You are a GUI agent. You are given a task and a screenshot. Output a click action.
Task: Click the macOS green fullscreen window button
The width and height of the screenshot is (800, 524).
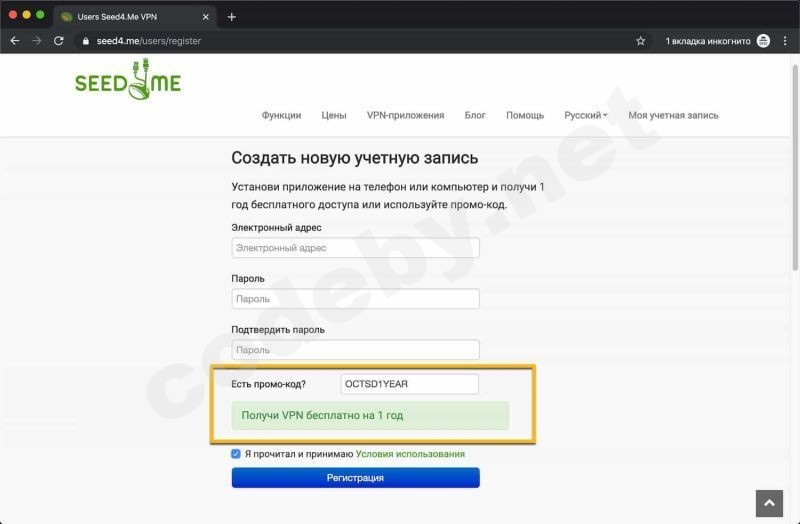click(x=40, y=15)
